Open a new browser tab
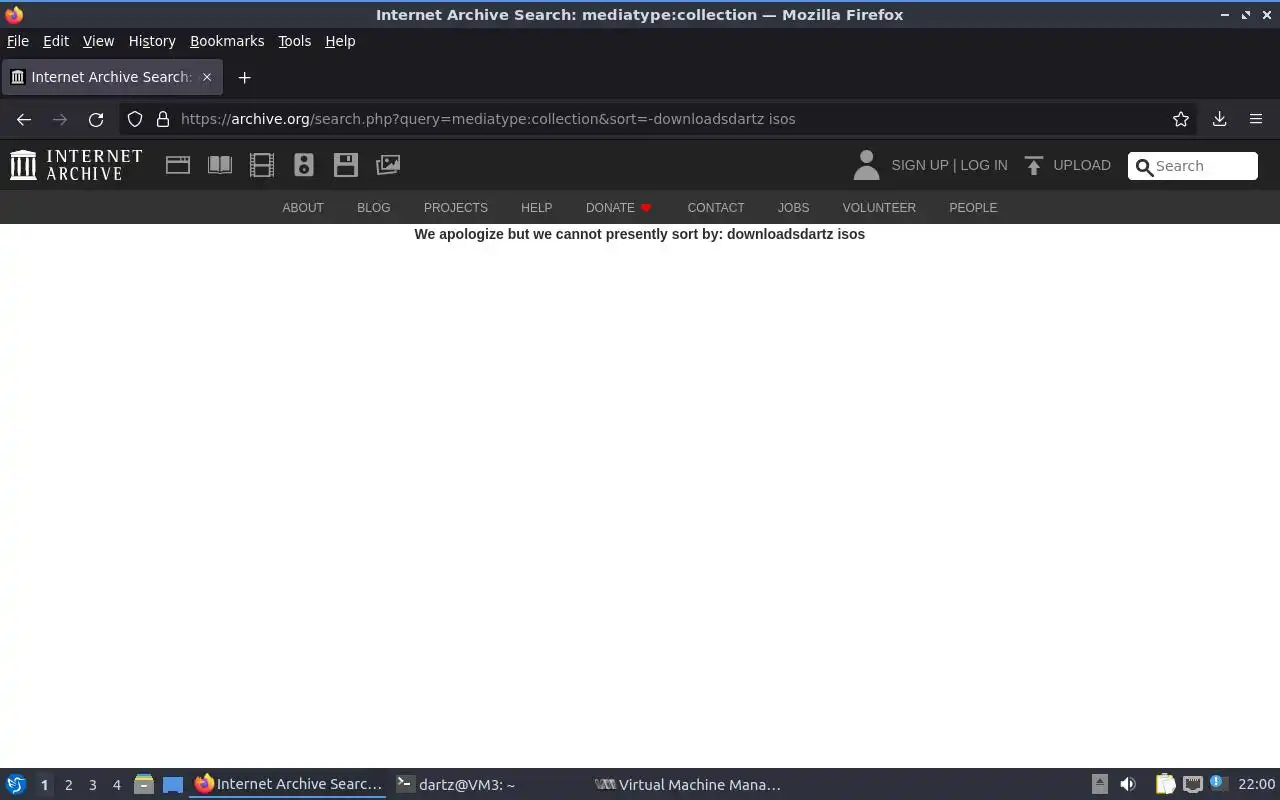The width and height of the screenshot is (1280, 800). pos(244,77)
